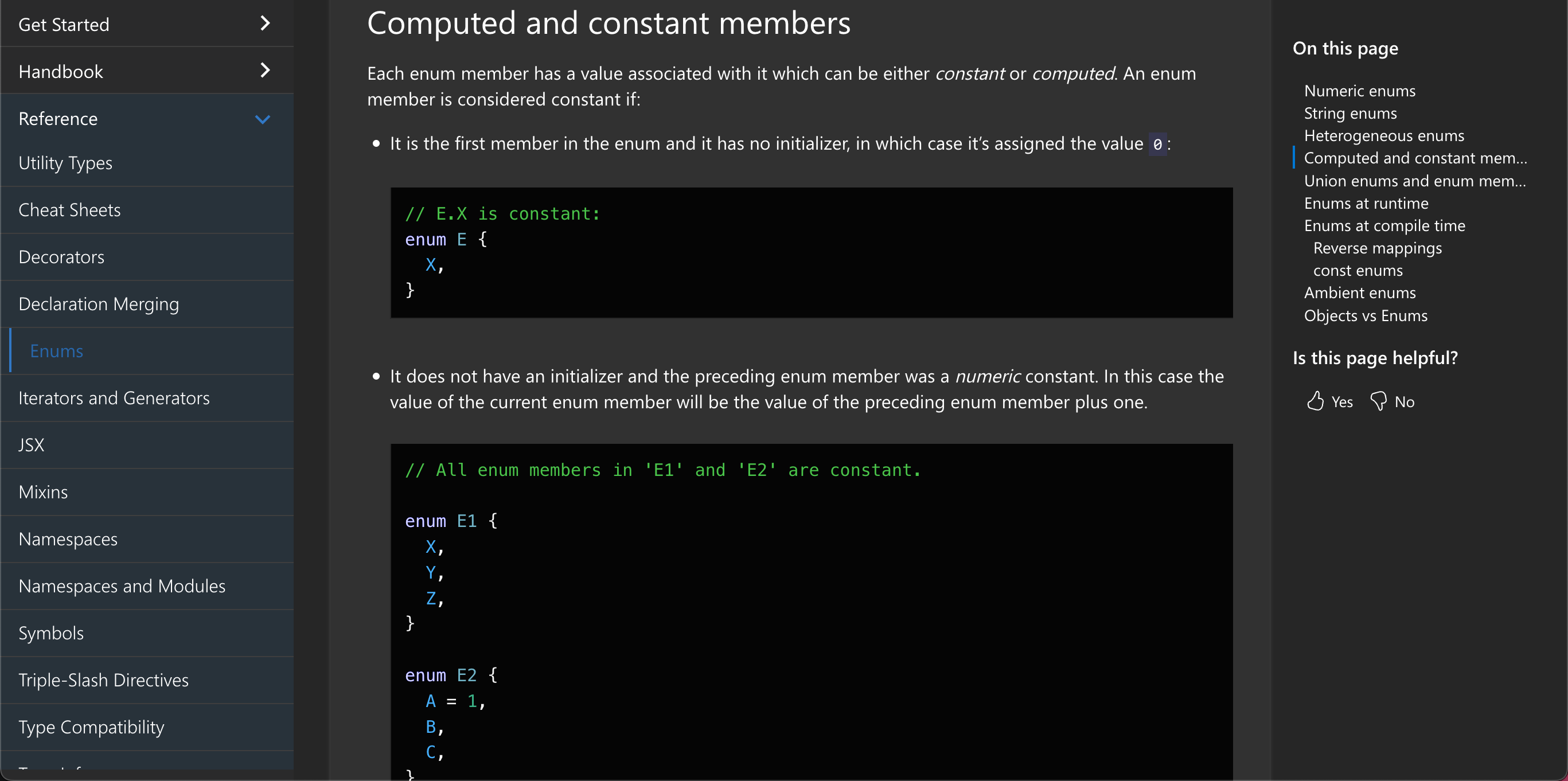
Task: Click the thumbs-down No icon
Action: tap(1378, 401)
